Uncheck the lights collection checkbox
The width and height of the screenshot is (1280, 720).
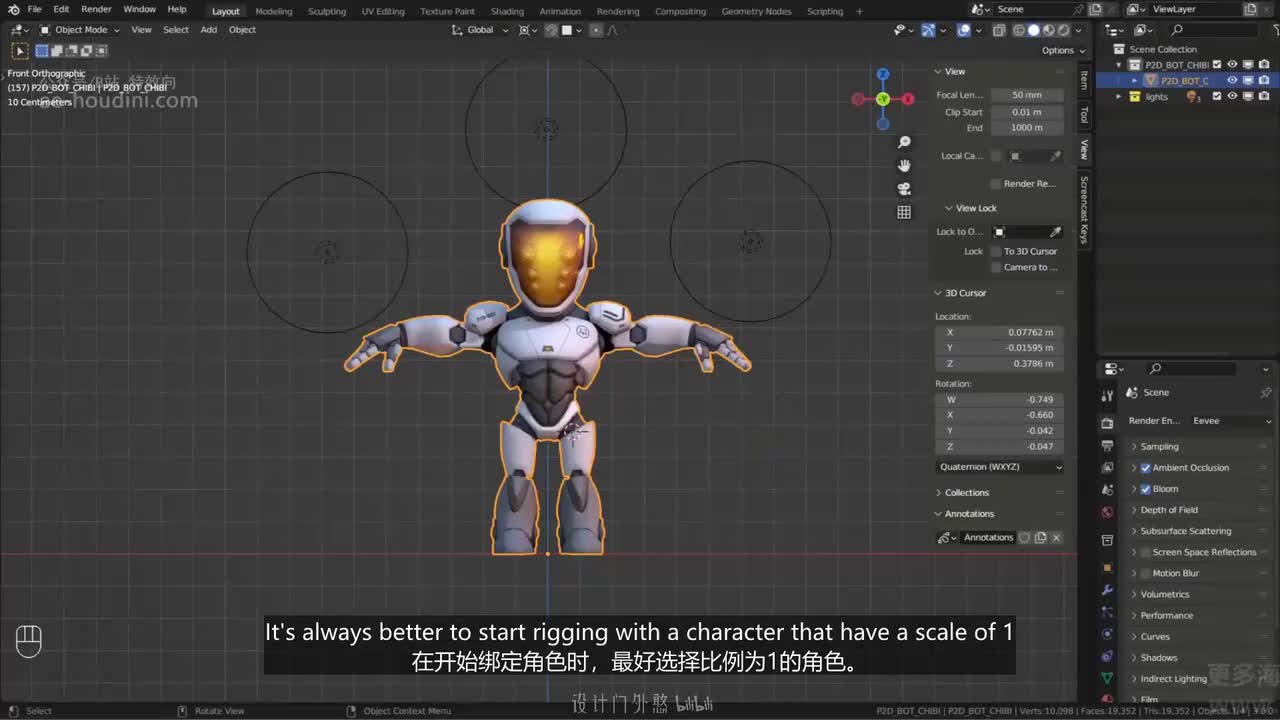[x=1217, y=97]
